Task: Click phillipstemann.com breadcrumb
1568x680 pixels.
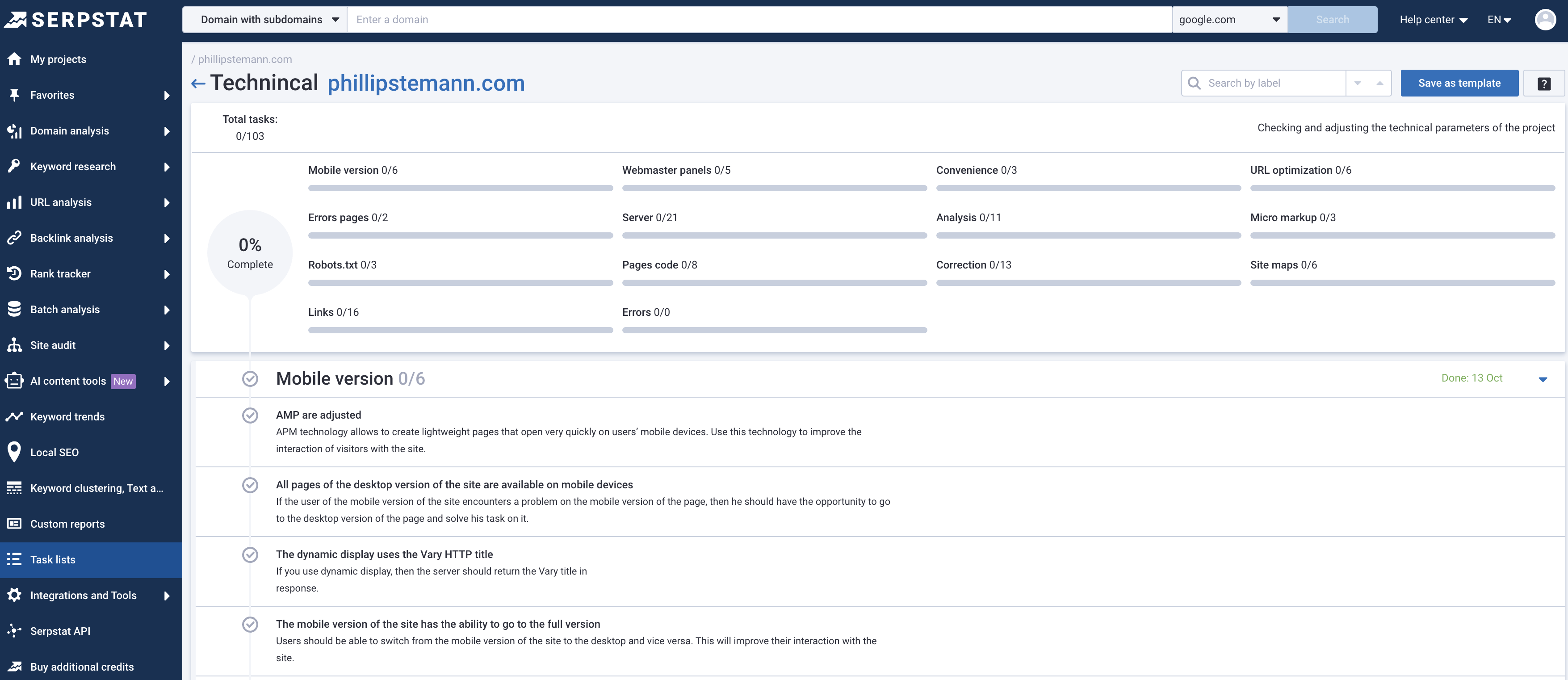Action: point(245,59)
